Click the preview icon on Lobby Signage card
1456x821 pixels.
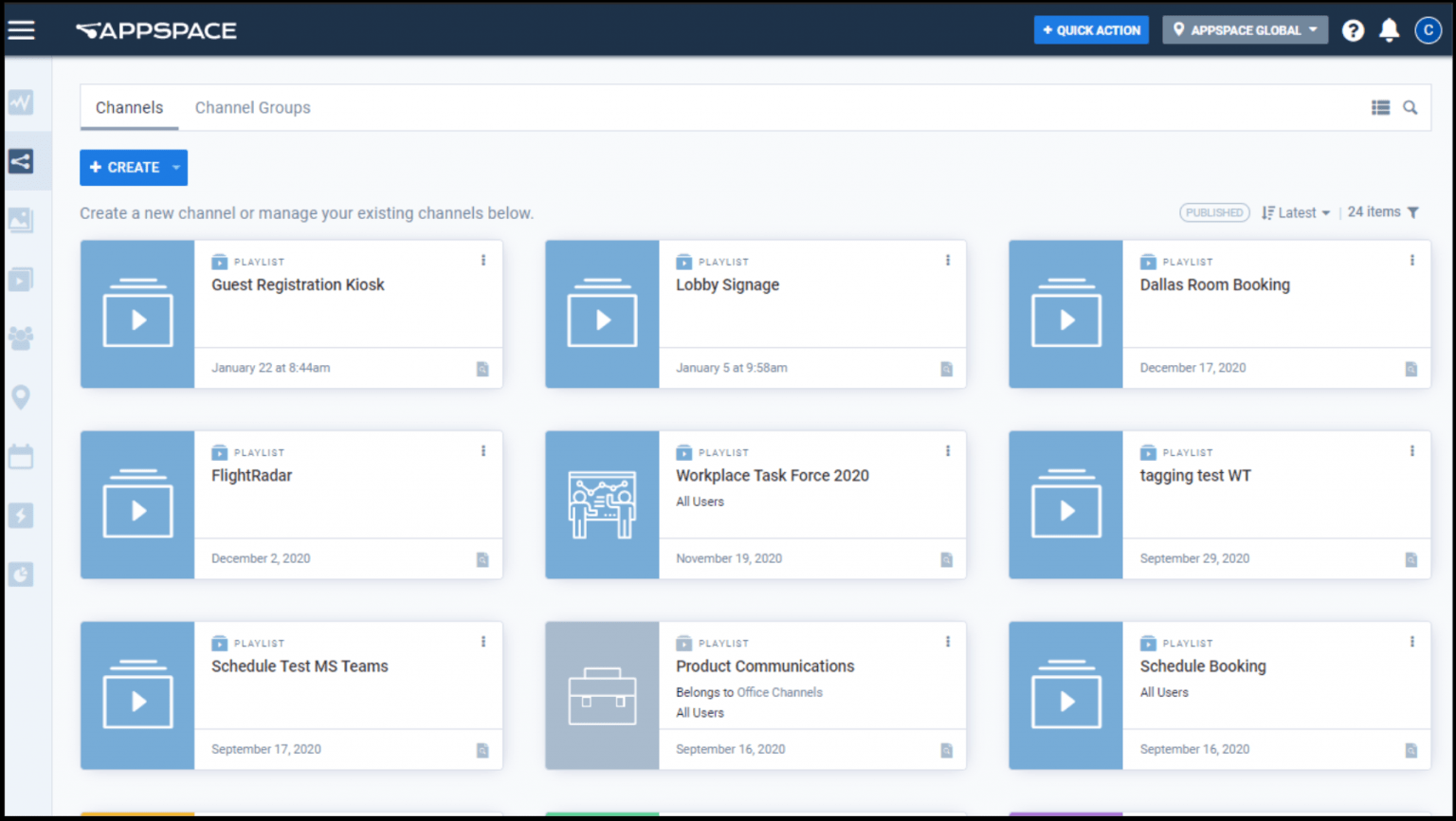point(946,369)
